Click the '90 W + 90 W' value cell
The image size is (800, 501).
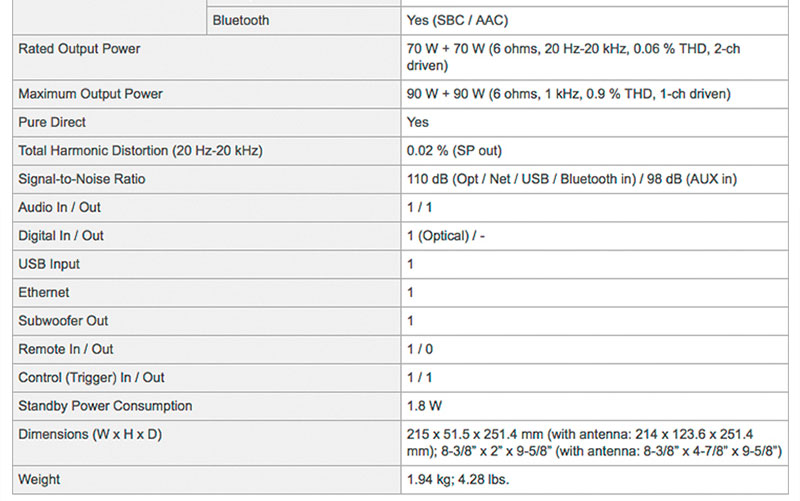[x=568, y=94]
